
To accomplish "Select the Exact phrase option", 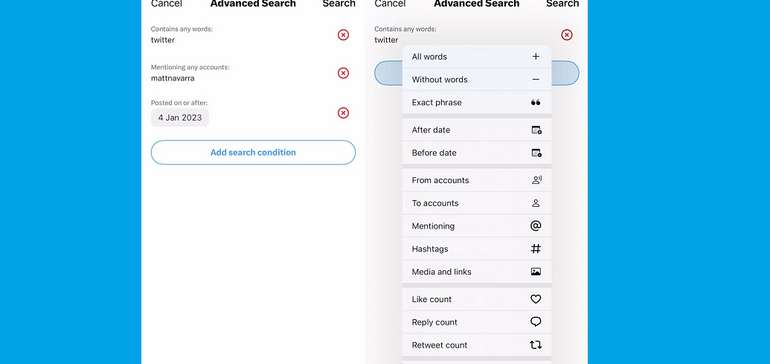I will [x=476, y=102].
